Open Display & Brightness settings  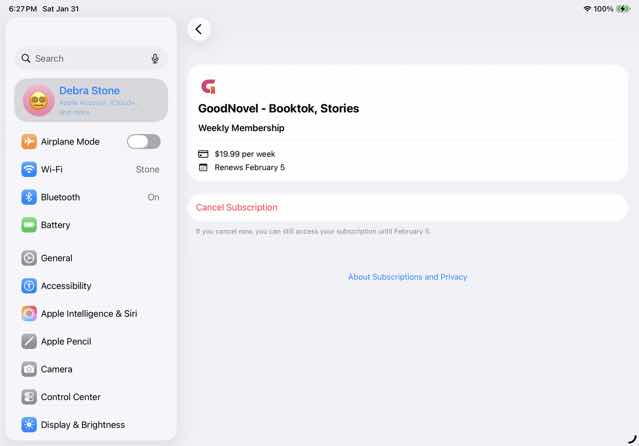click(x=90, y=425)
